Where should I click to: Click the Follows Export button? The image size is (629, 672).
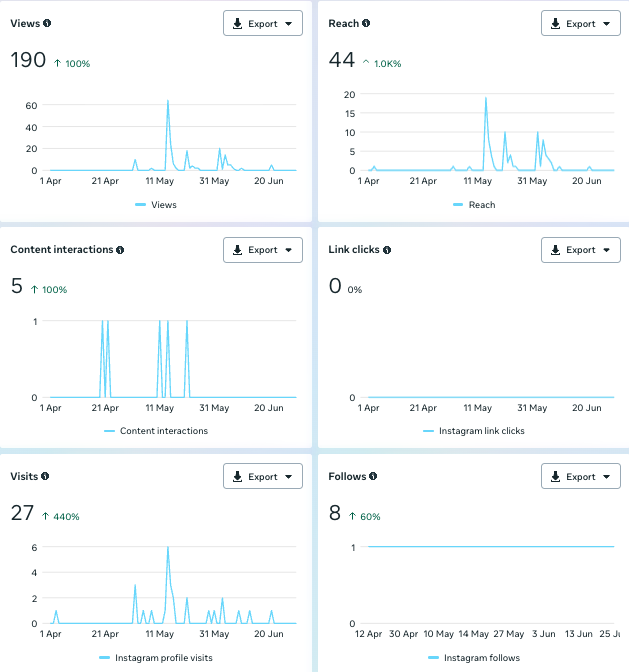pyautogui.click(x=580, y=477)
